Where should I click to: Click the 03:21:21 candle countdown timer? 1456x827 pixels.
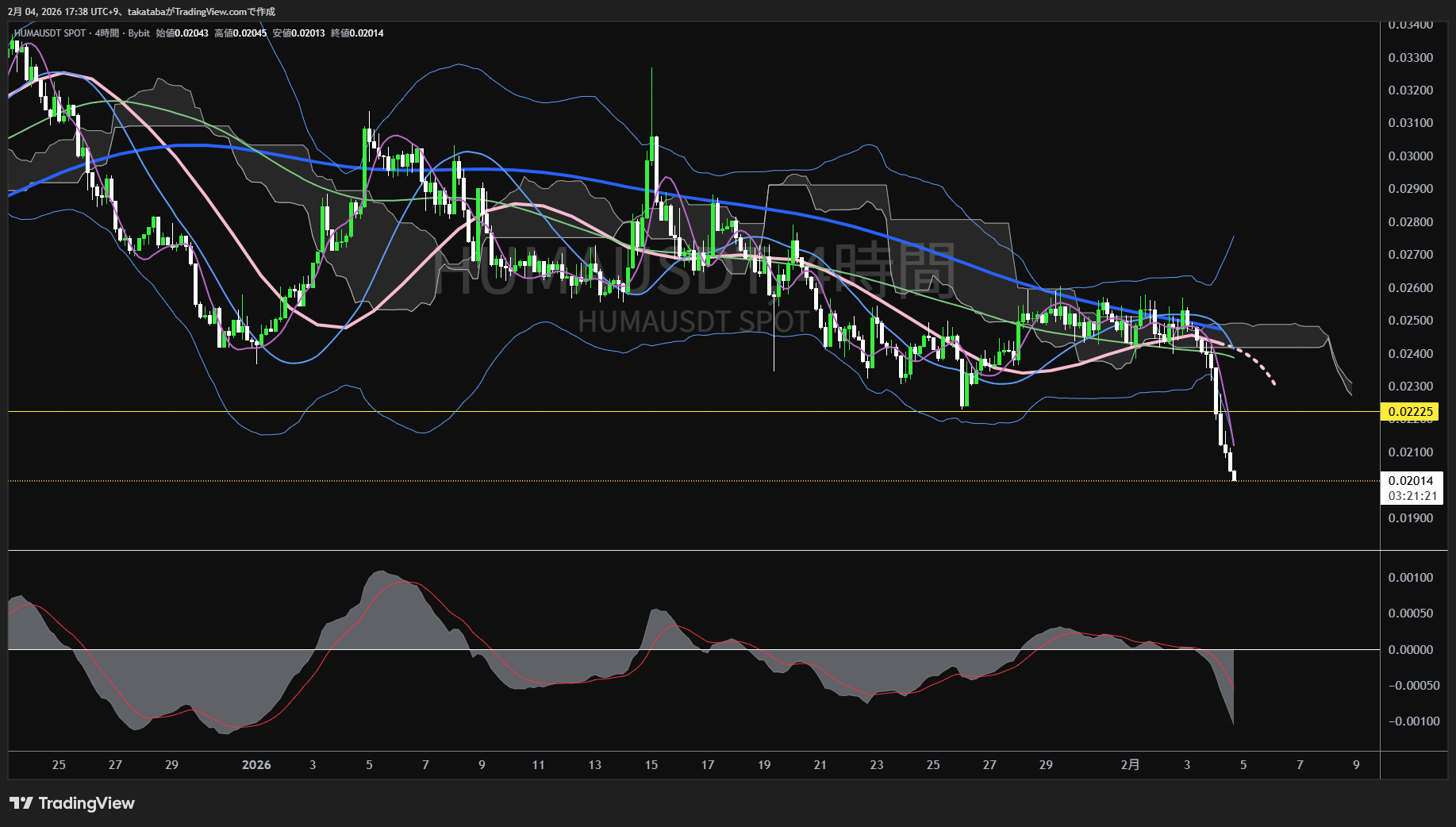coord(1412,496)
